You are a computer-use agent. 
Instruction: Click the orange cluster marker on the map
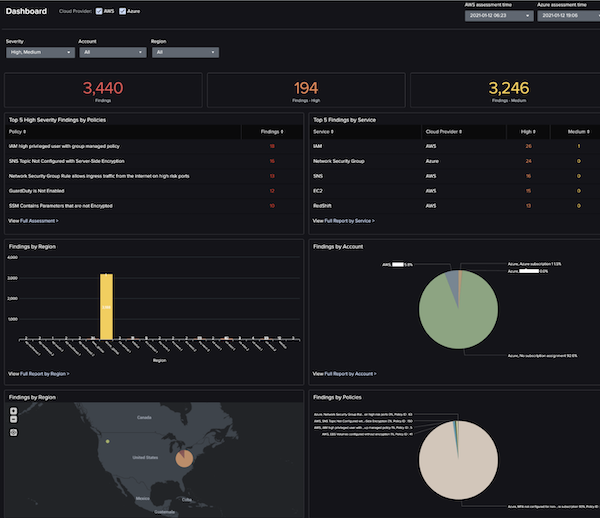pos(184,458)
